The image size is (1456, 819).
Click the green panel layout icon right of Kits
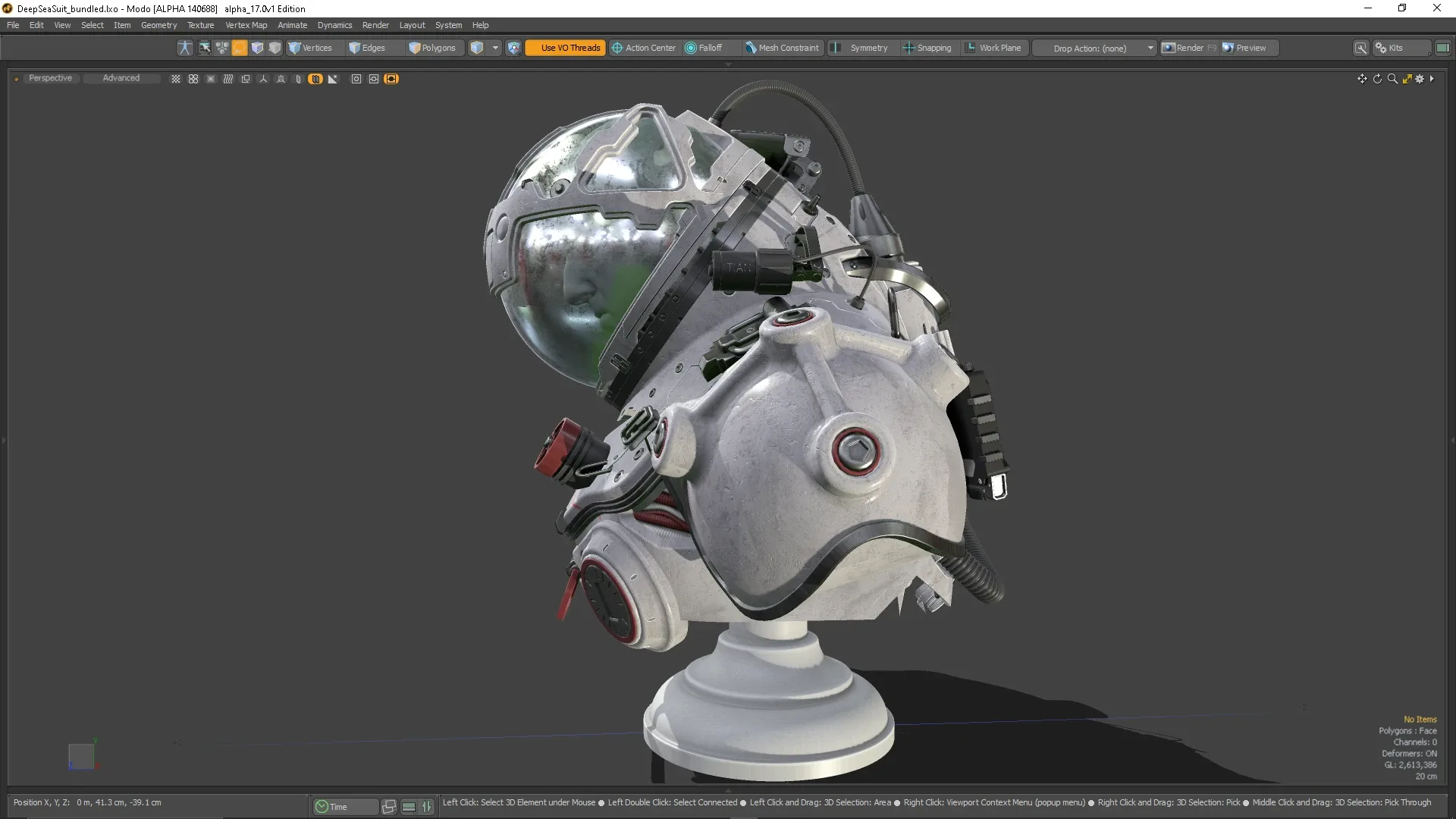coord(1442,48)
